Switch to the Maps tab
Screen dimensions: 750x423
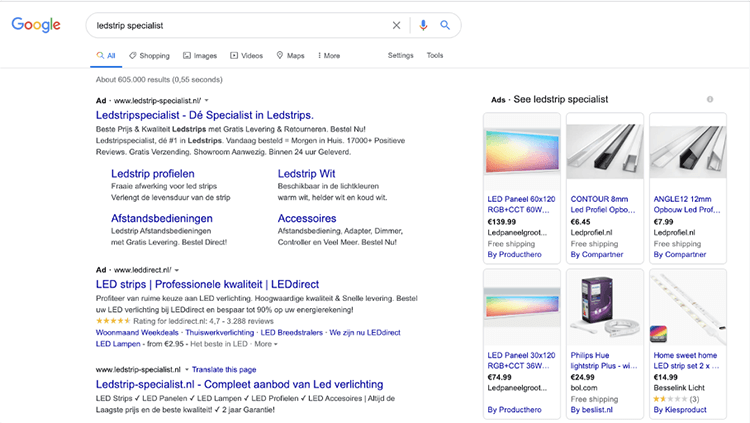pyautogui.click(x=290, y=56)
